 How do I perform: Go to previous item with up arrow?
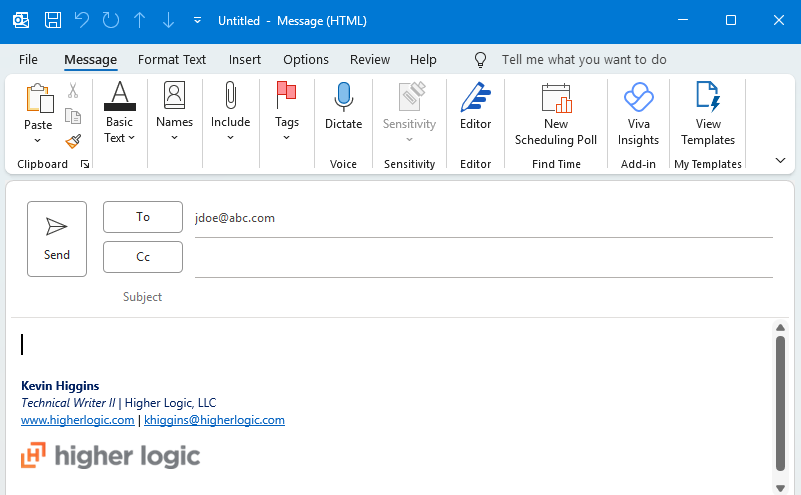[139, 20]
